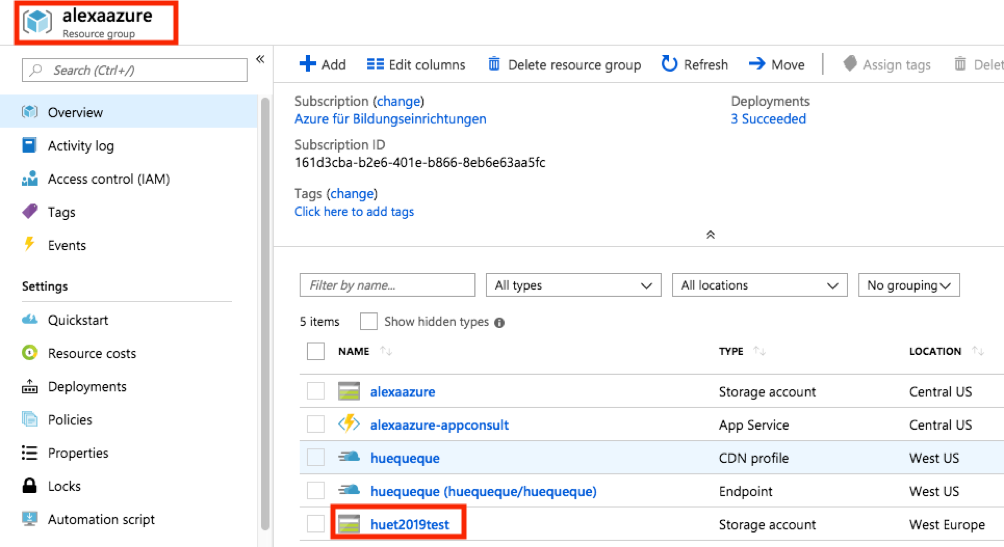Open the 3 Succeeded deployments link
This screenshot has width=1004, height=547.
[x=768, y=118]
